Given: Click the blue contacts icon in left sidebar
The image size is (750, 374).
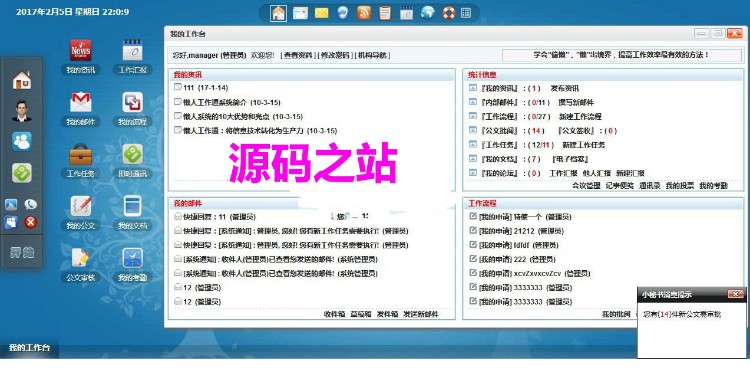Looking at the screenshot, I should point(22,142).
